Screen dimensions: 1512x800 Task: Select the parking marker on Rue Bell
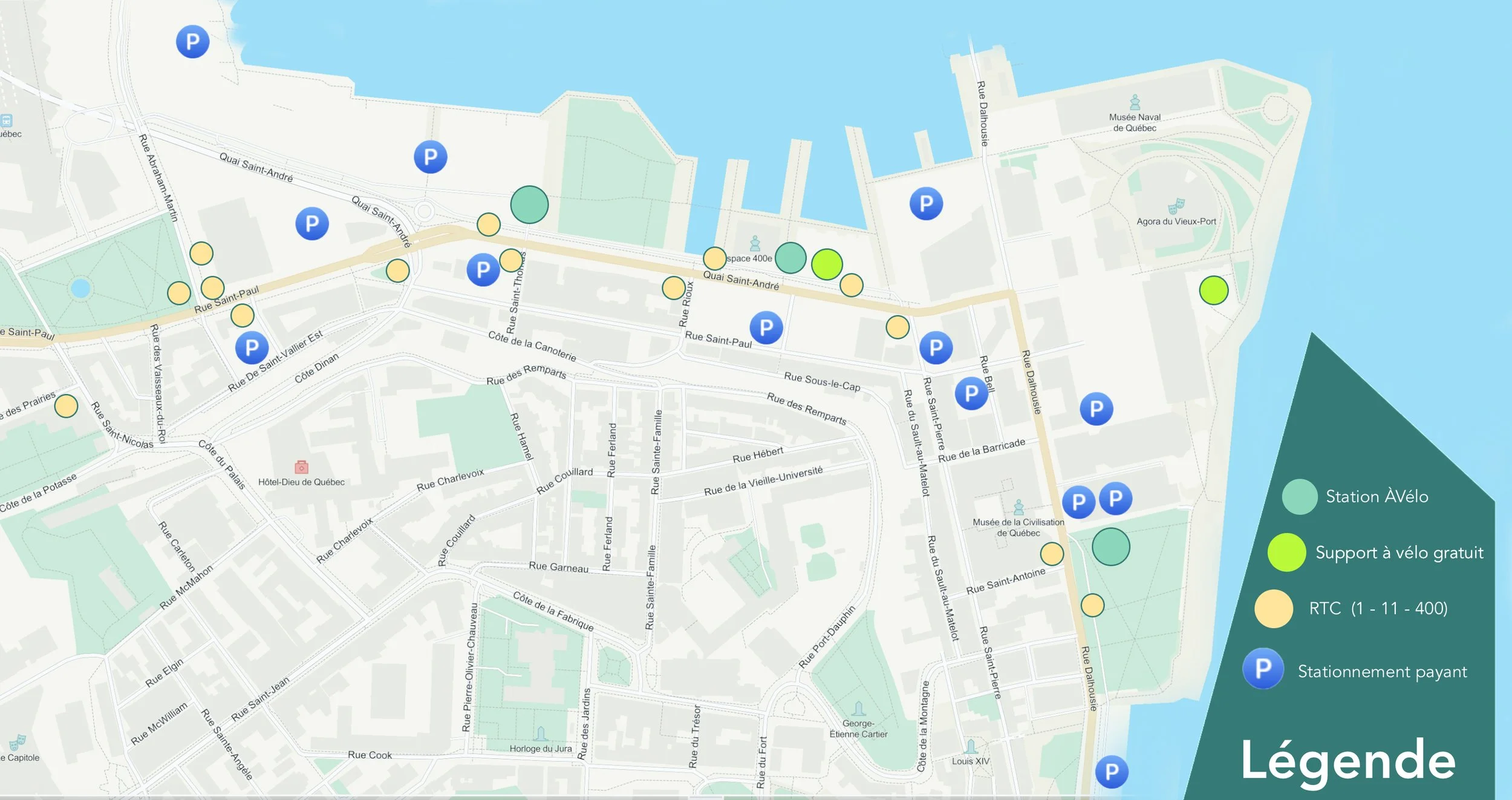coord(971,393)
